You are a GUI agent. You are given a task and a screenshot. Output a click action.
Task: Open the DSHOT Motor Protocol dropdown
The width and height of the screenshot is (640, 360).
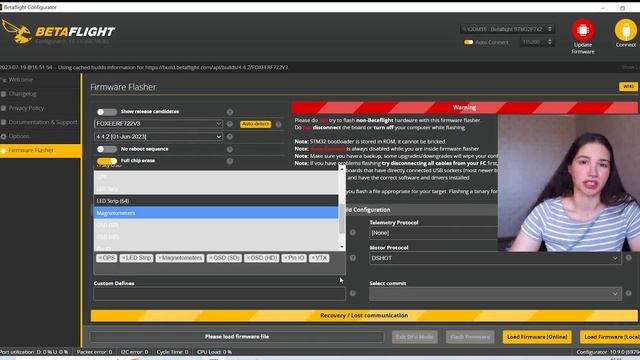(x=495, y=258)
